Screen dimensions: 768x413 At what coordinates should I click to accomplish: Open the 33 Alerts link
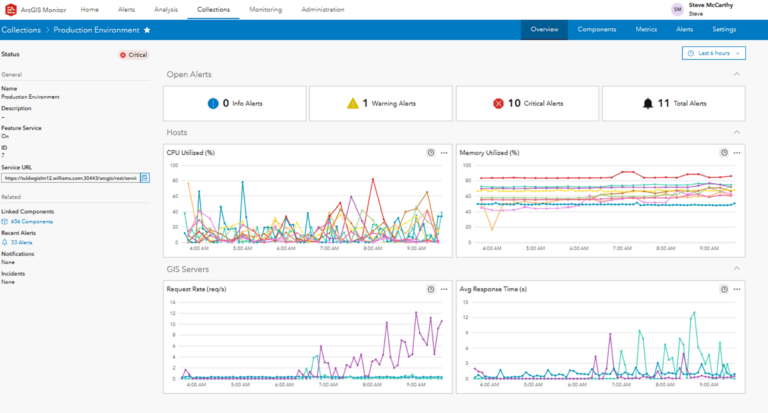(22, 242)
